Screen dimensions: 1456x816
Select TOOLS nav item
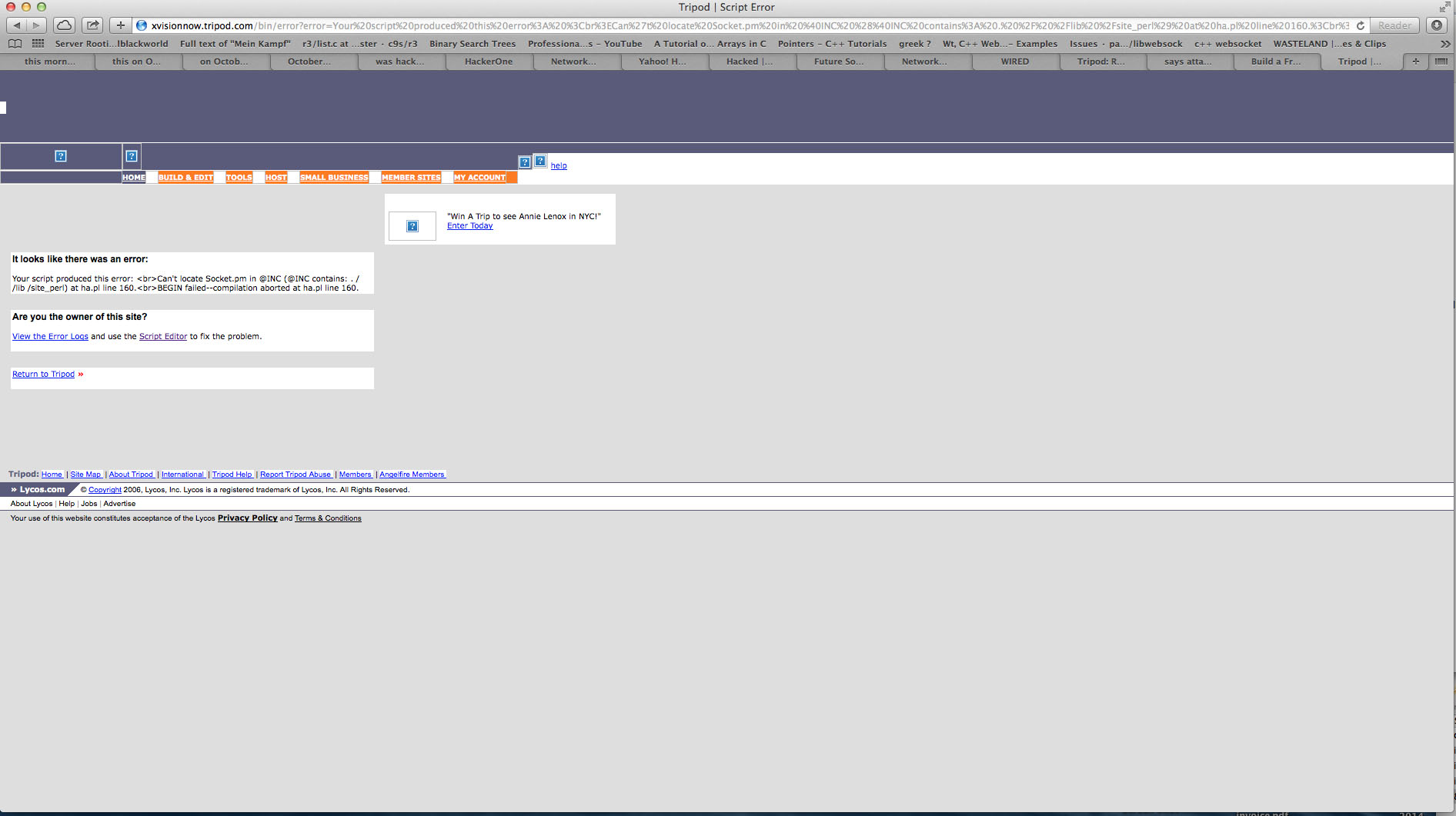239,178
